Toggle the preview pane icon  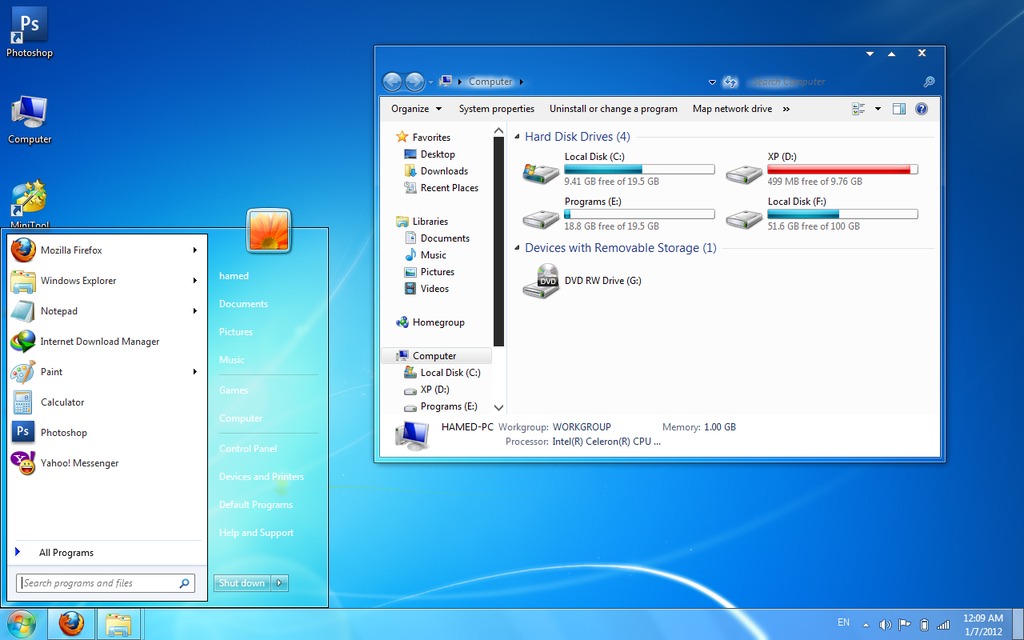[899, 109]
